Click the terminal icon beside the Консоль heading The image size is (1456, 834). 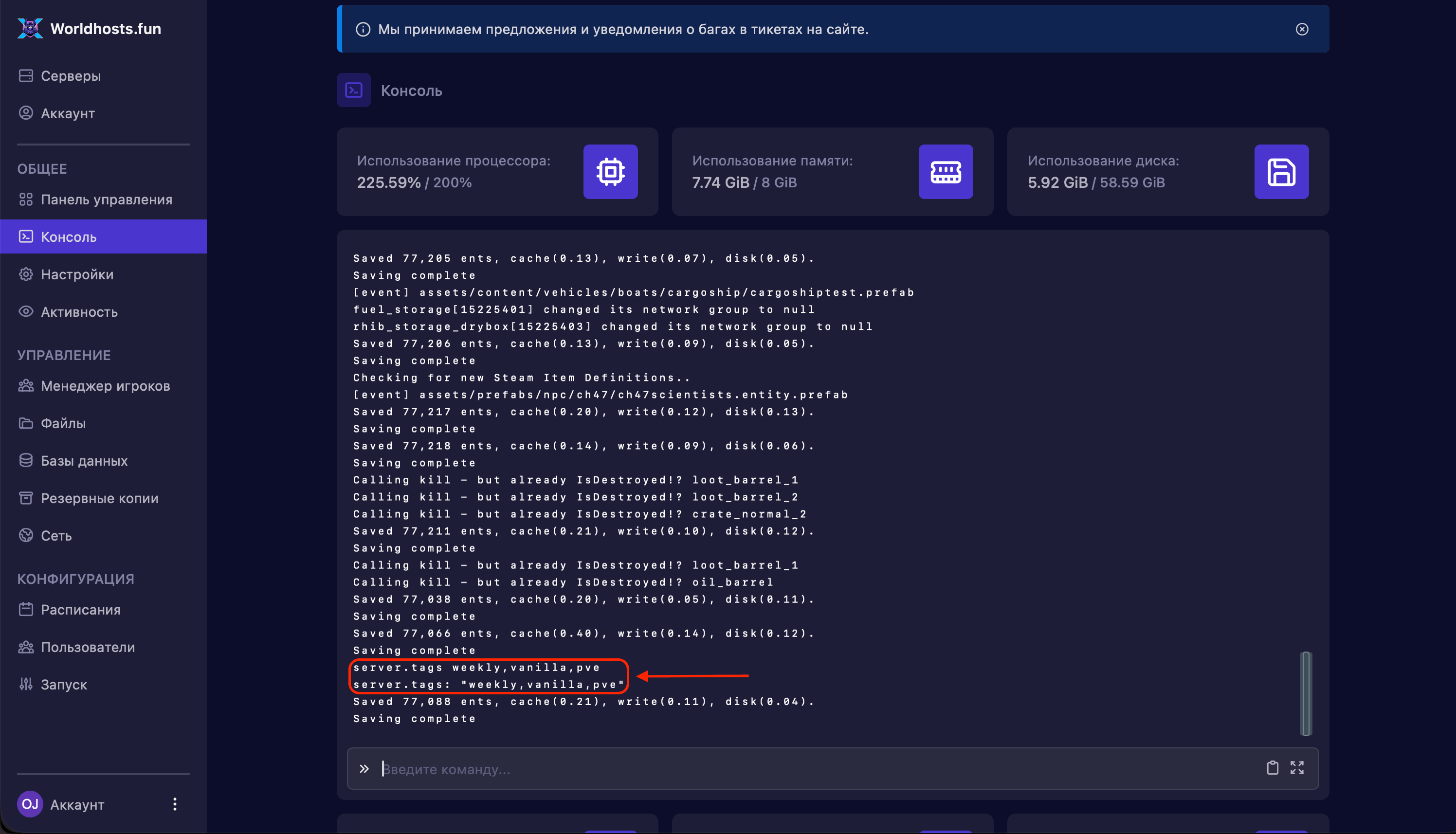353,90
